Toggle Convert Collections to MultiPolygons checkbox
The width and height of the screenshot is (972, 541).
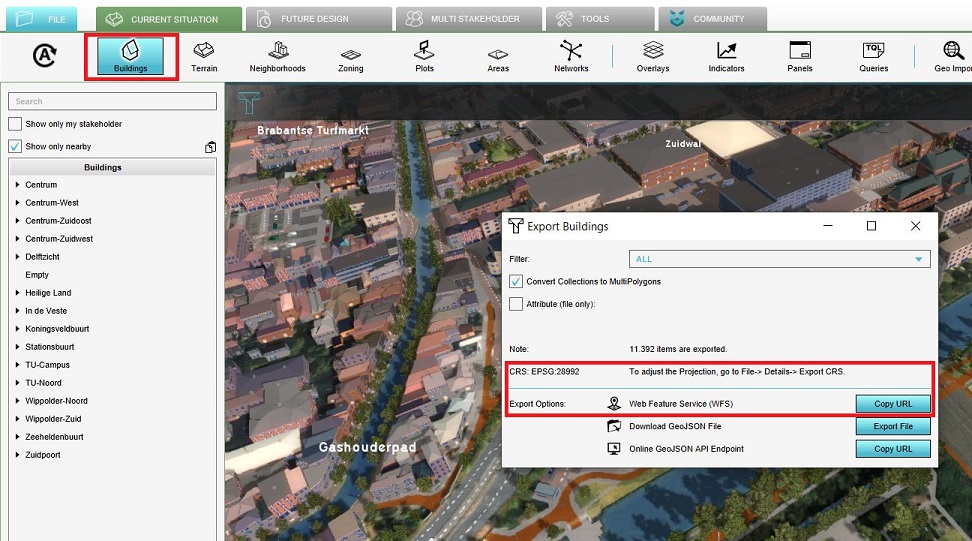pyautogui.click(x=516, y=282)
